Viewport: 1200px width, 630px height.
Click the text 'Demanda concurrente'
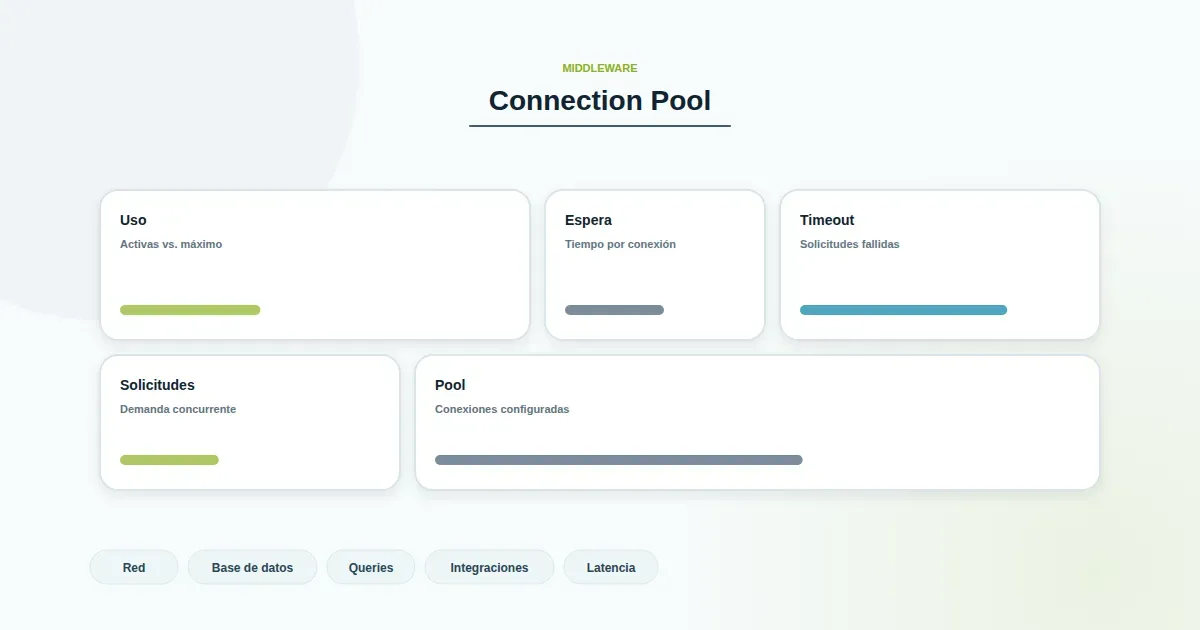coord(178,409)
